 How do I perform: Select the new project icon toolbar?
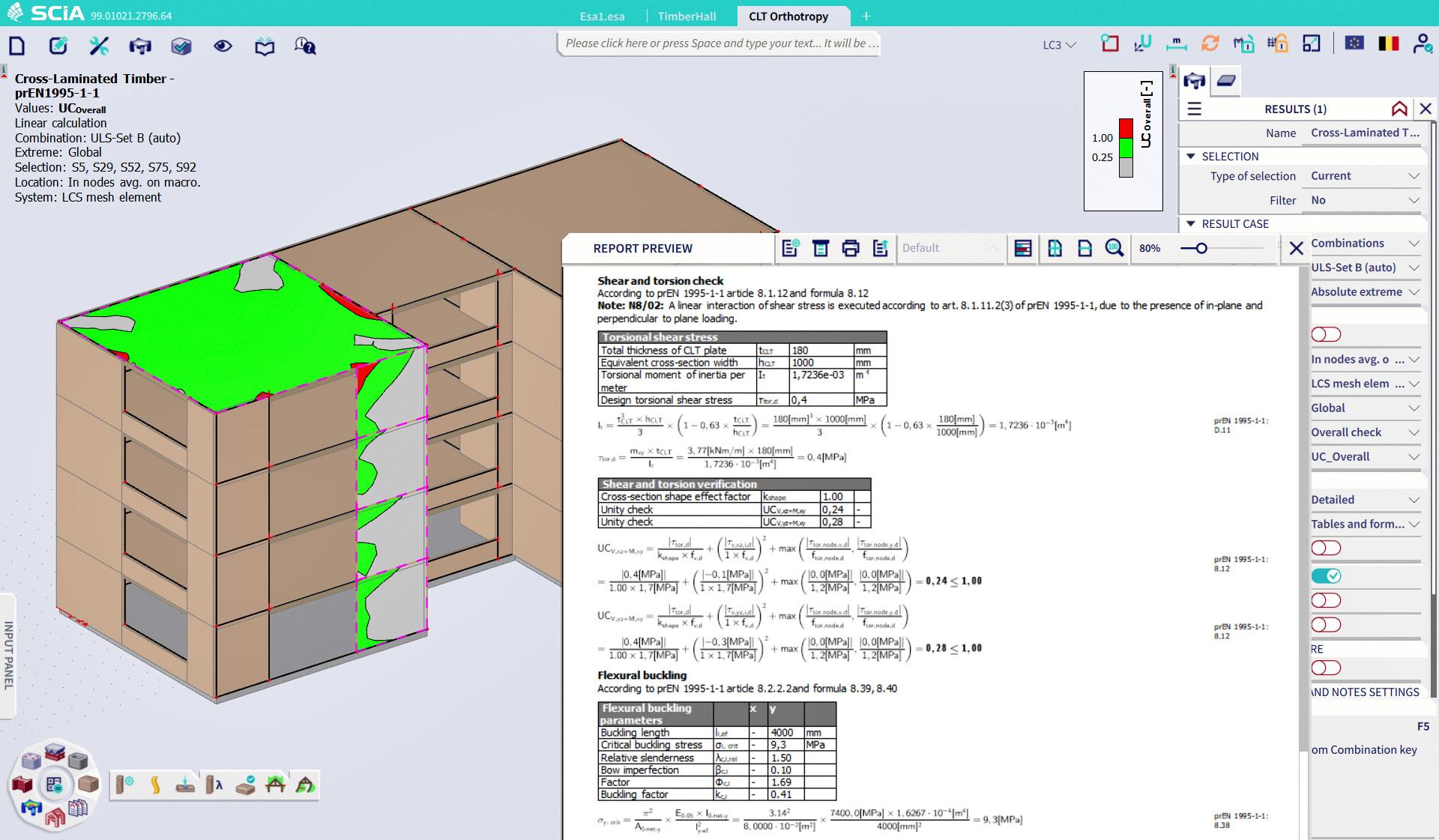click(18, 46)
